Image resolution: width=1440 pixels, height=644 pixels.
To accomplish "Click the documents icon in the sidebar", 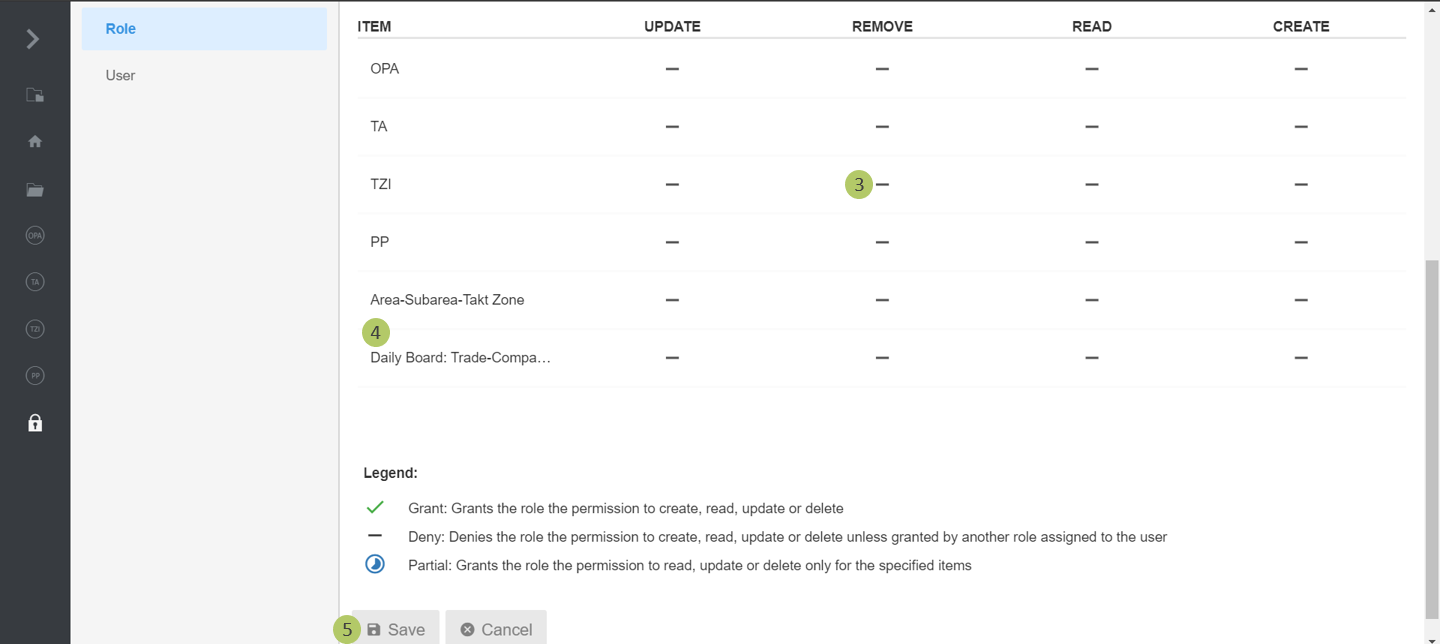I will 34,95.
